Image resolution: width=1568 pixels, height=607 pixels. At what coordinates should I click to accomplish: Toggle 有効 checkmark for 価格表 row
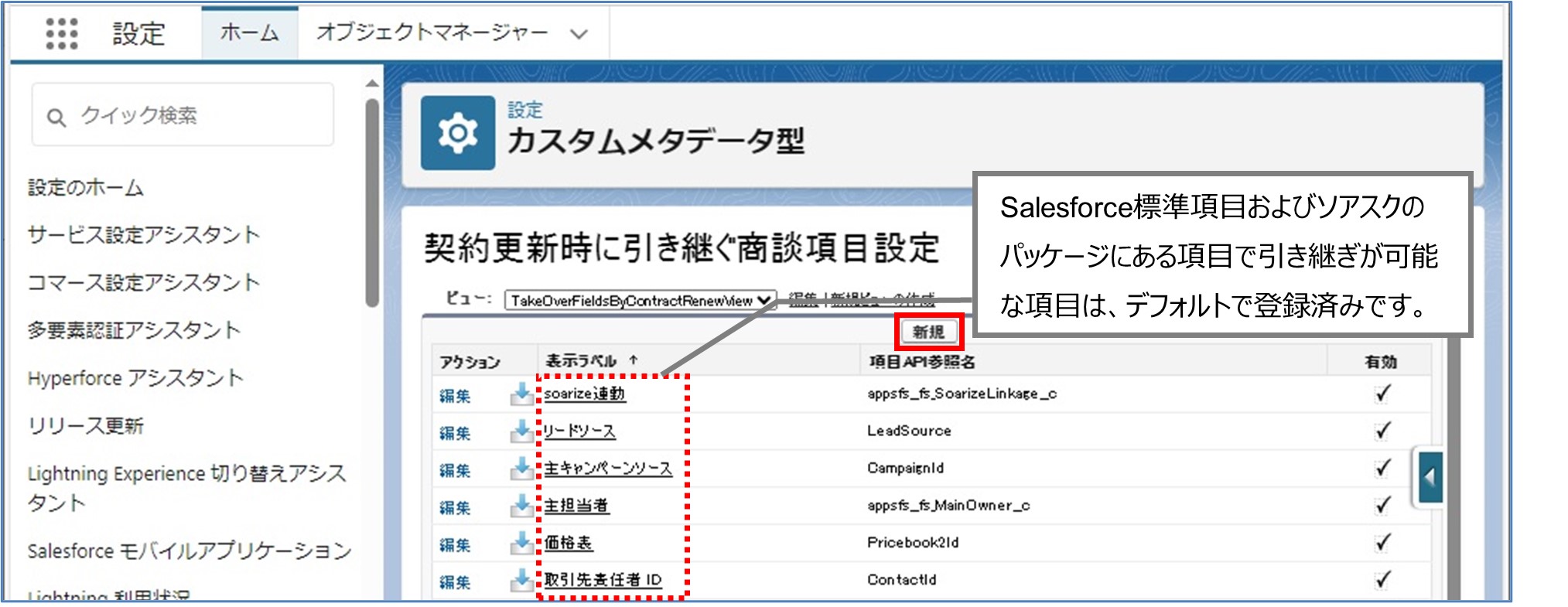[x=1382, y=542]
